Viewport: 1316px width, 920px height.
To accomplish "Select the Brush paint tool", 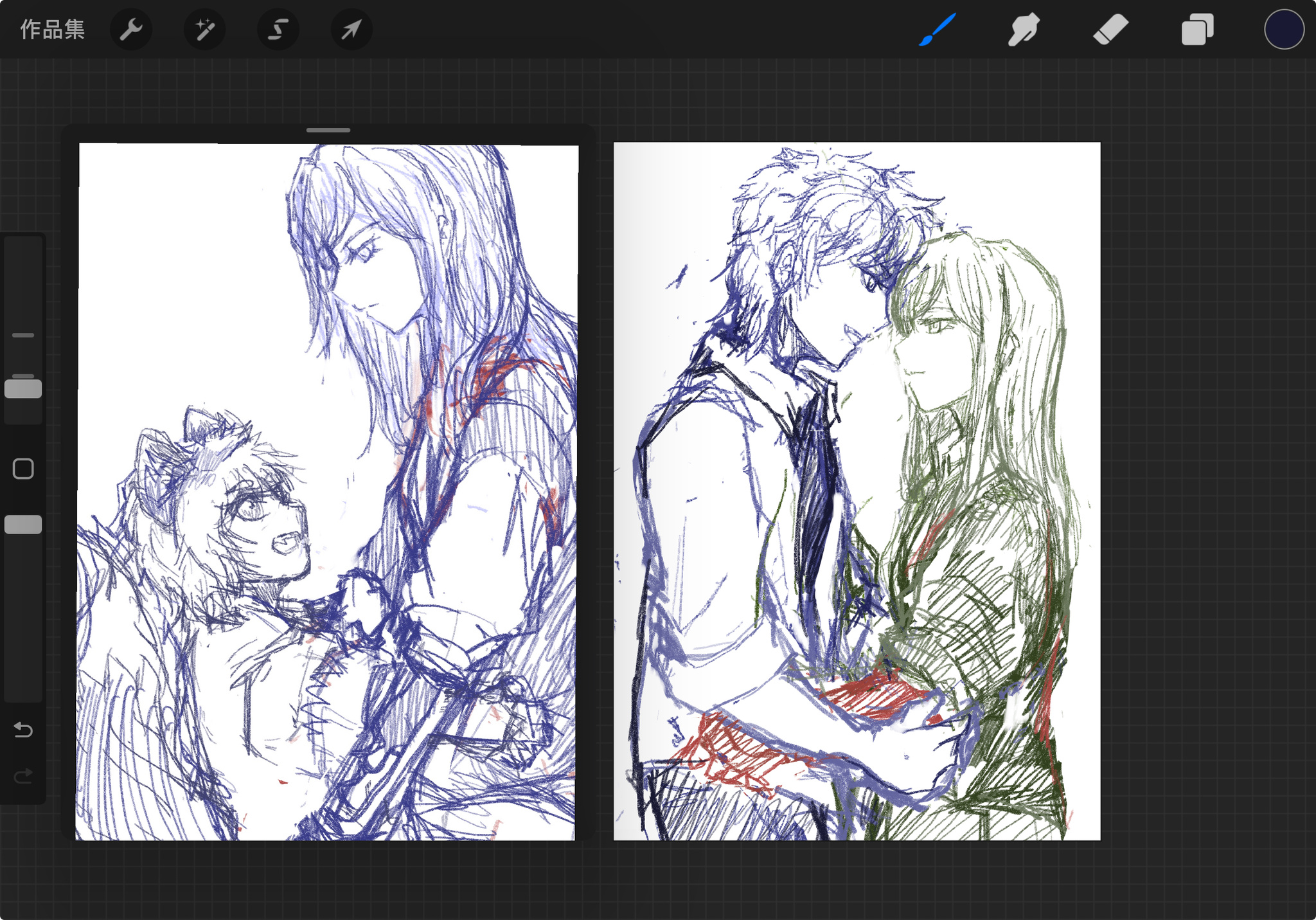I will pos(938,30).
